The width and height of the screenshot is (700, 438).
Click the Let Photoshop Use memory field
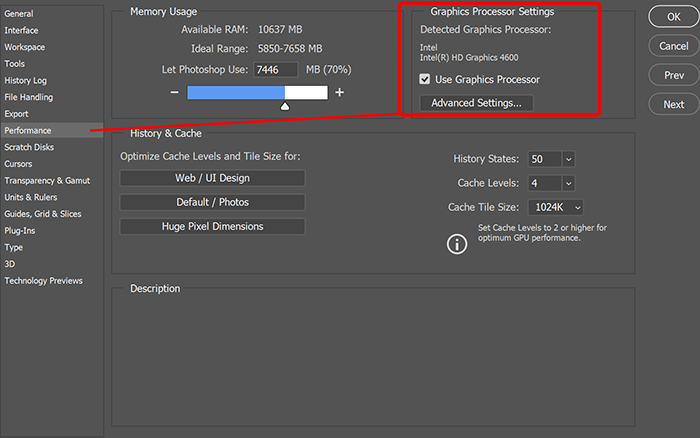click(x=276, y=70)
